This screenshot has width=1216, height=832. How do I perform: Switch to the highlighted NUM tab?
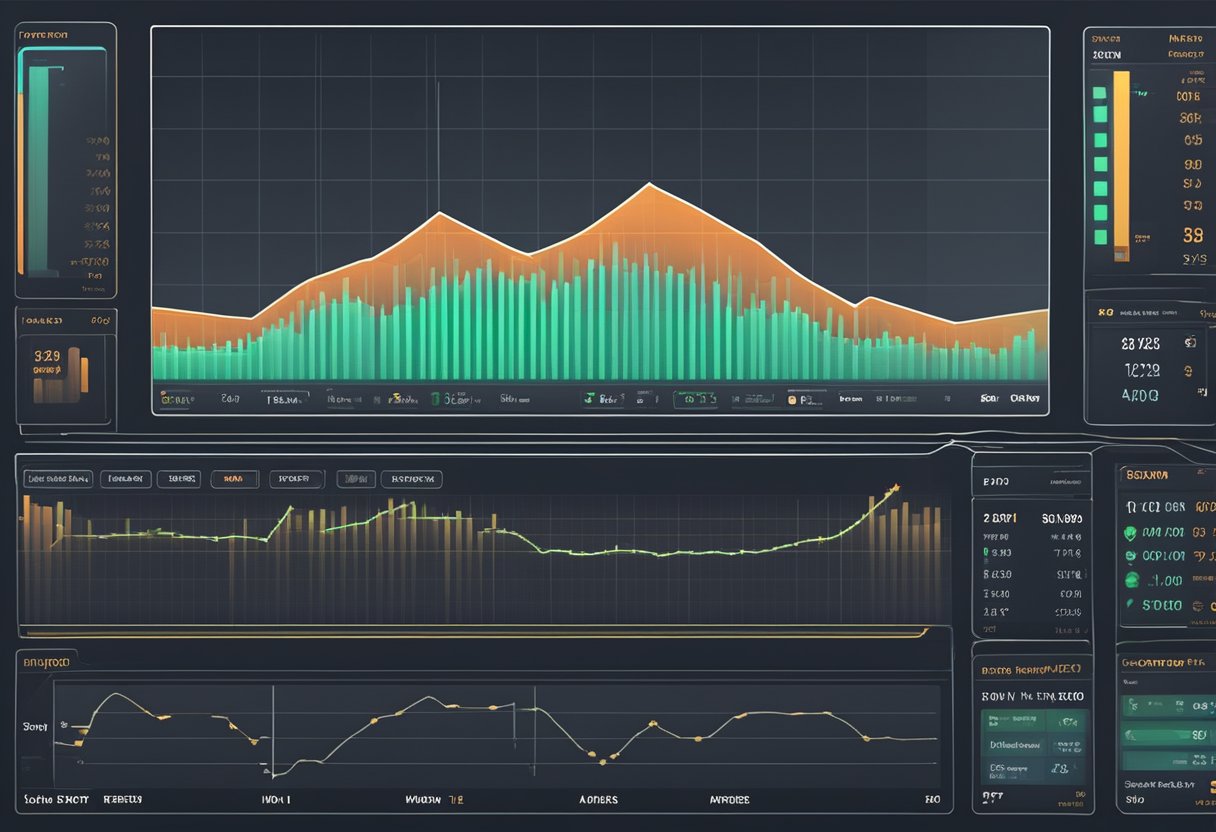point(235,479)
